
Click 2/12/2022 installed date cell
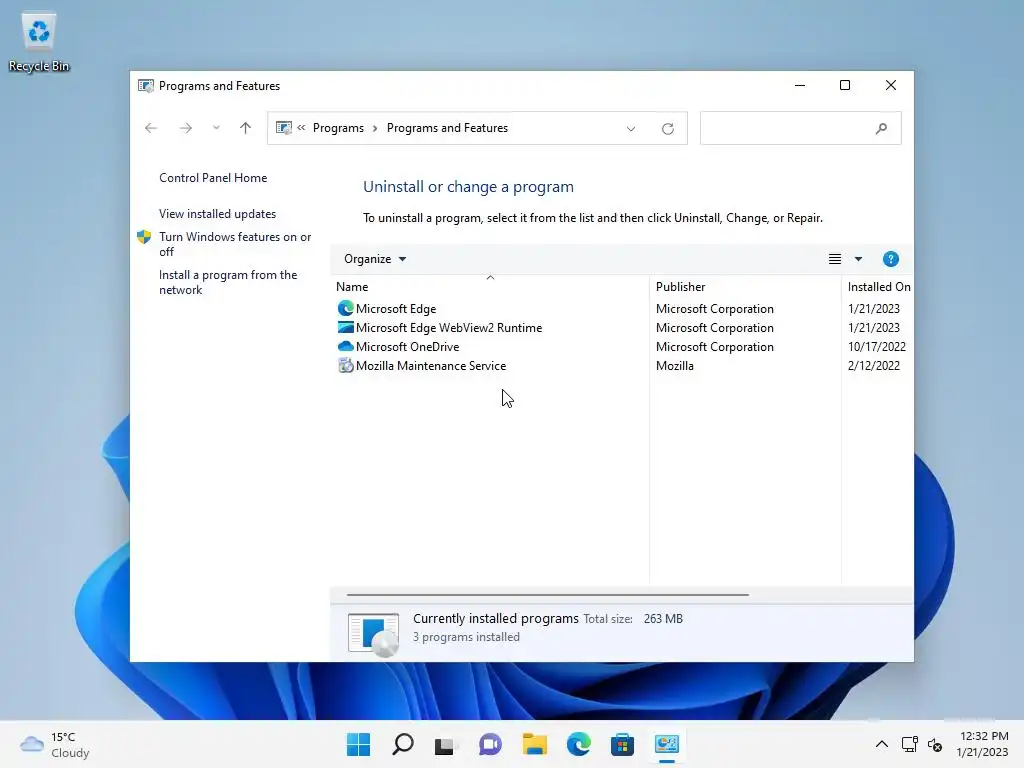873,366
